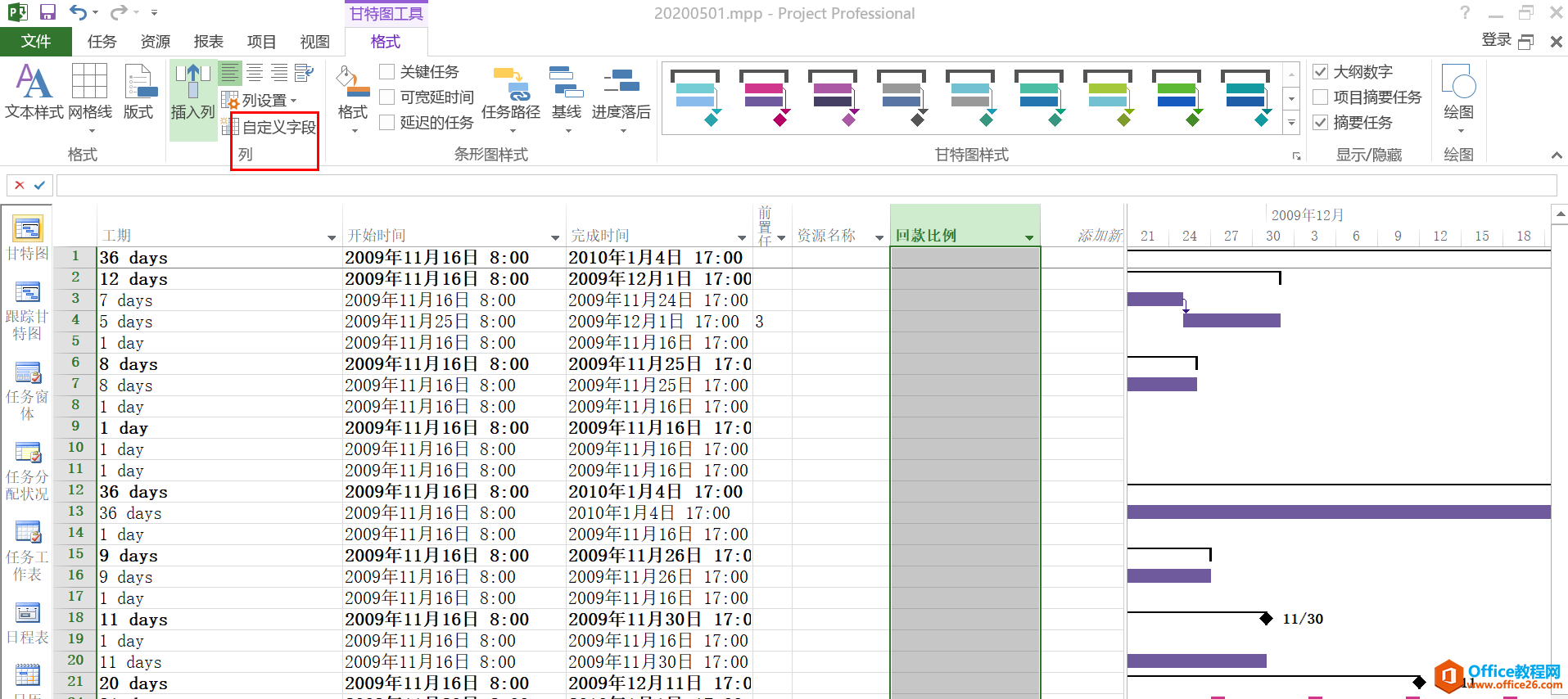Open the Duration (工期) column filter
This screenshot has width=1568, height=699.
click(332, 237)
